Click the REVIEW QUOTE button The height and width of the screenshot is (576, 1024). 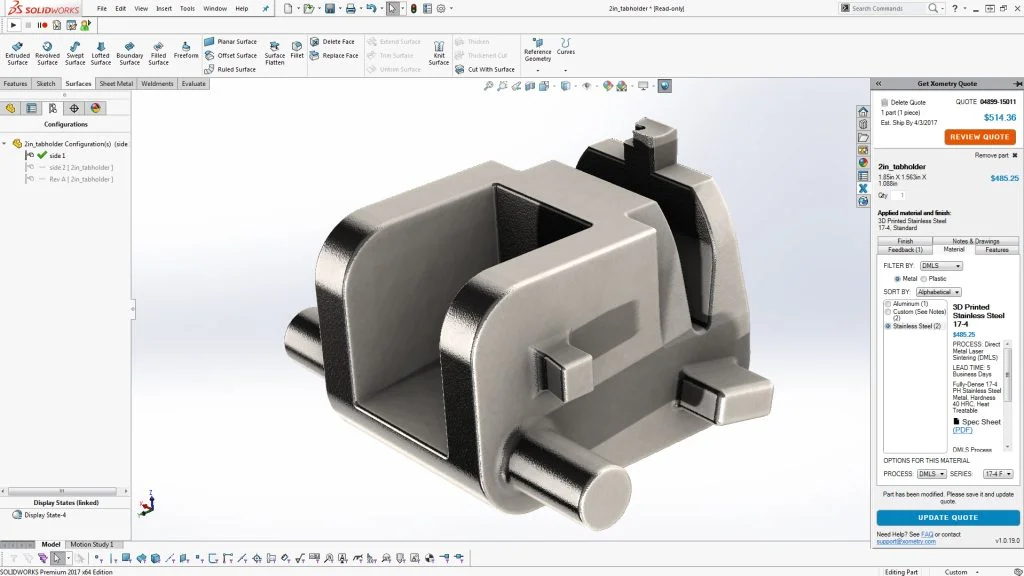pos(981,136)
